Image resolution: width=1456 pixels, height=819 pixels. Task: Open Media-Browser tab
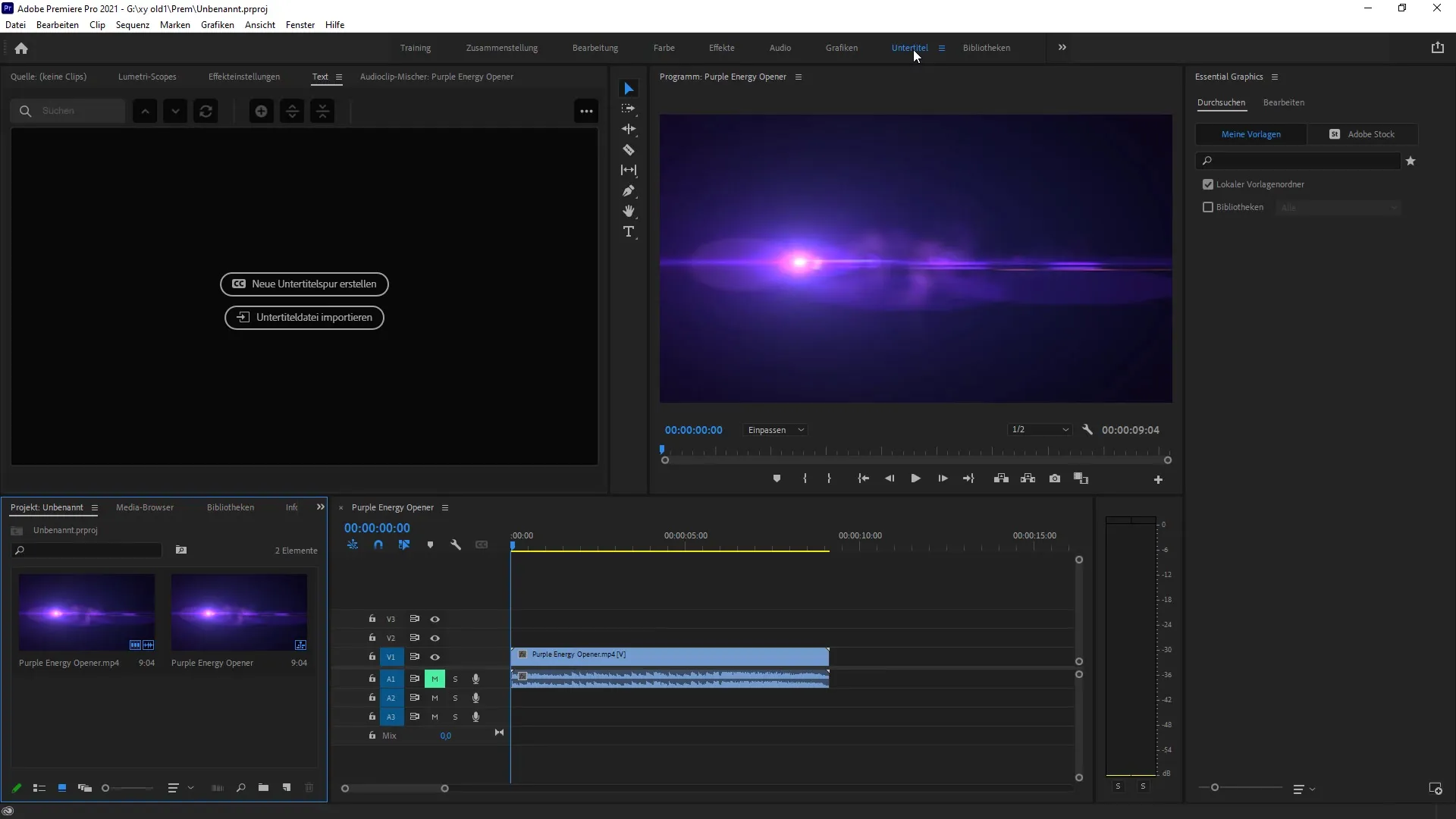point(145,507)
